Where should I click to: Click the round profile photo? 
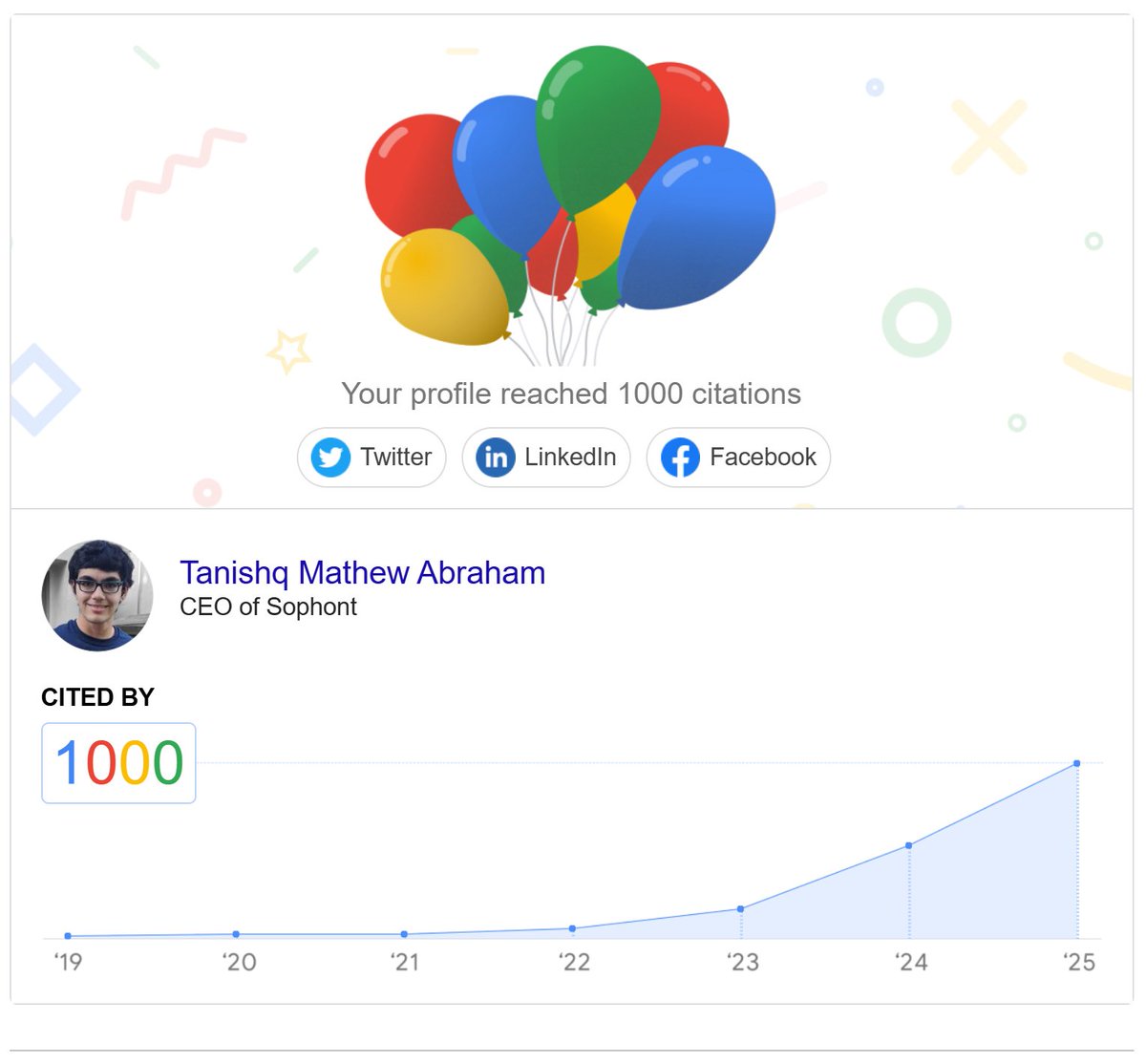[x=97, y=596]
